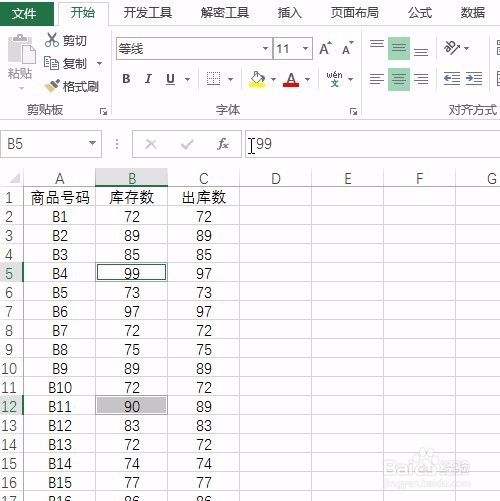Expand Name Box dropdown arrow
This screenshot has width=500, height=501.
tap(92, 143)
